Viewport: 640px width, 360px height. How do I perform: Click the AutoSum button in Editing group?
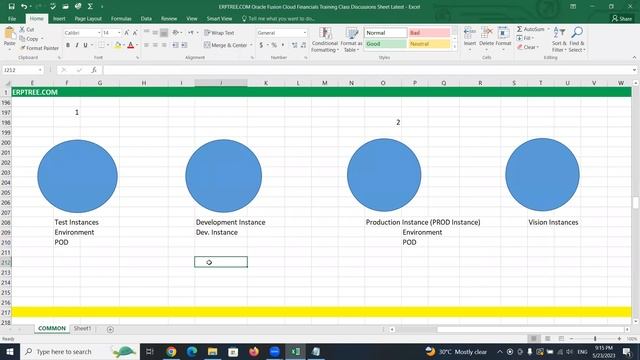click(531, 29)
